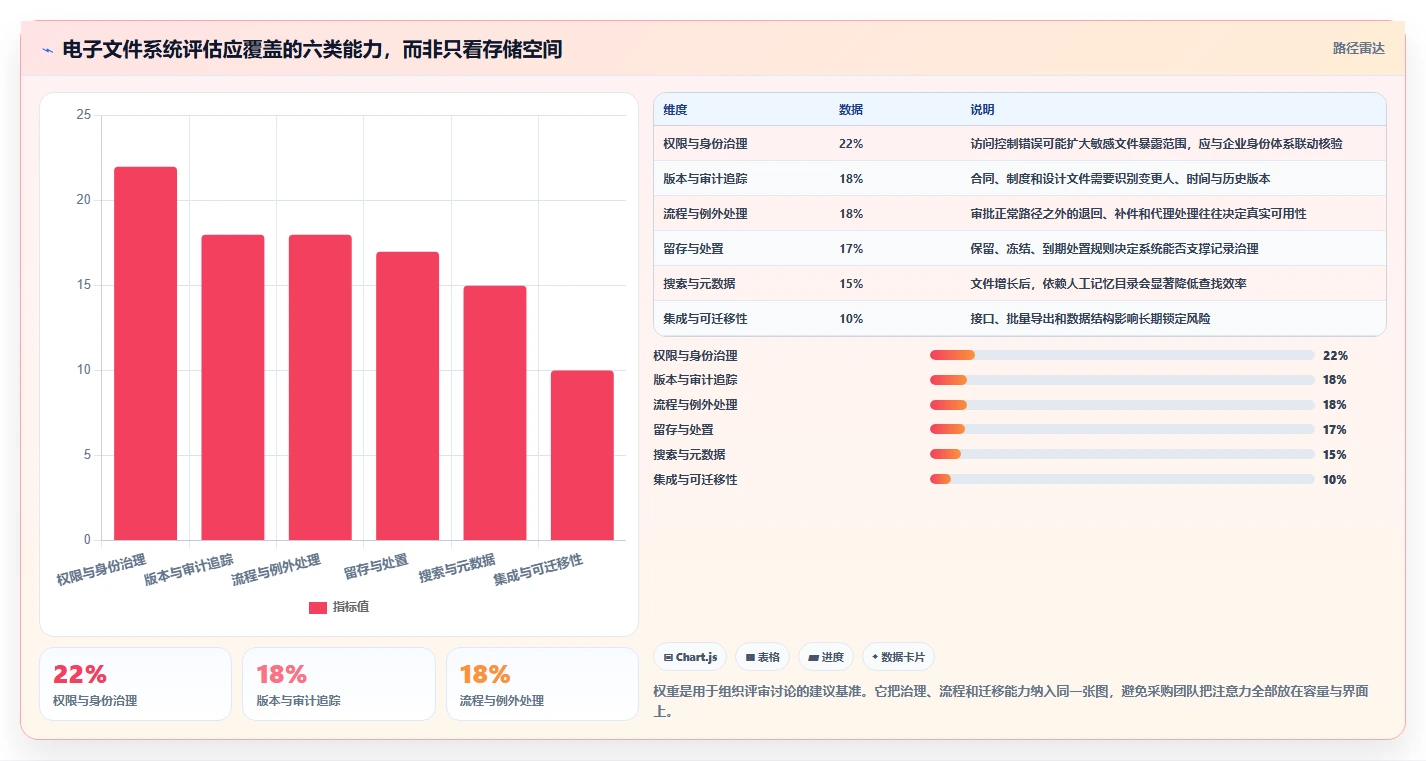This screenshot has height=761, width=1426.
Task: Click the dashboard title about 电子文件系统评估
Action: click(312, 49)
